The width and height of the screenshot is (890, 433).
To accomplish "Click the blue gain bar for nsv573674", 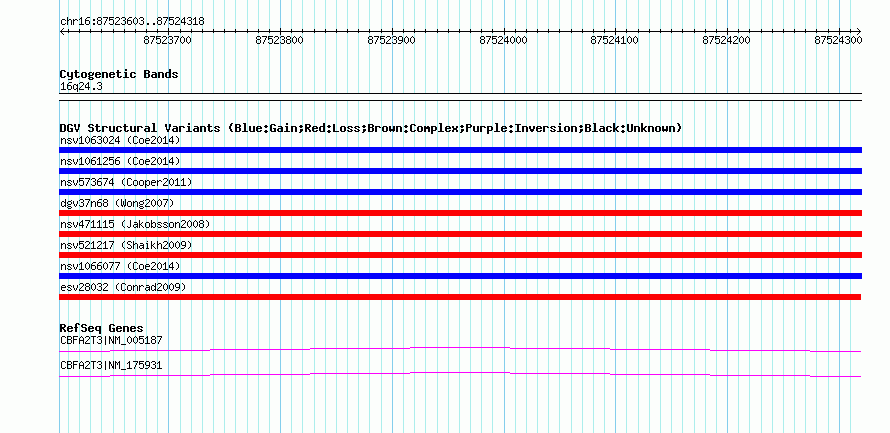I will click(x=460, y=192).
